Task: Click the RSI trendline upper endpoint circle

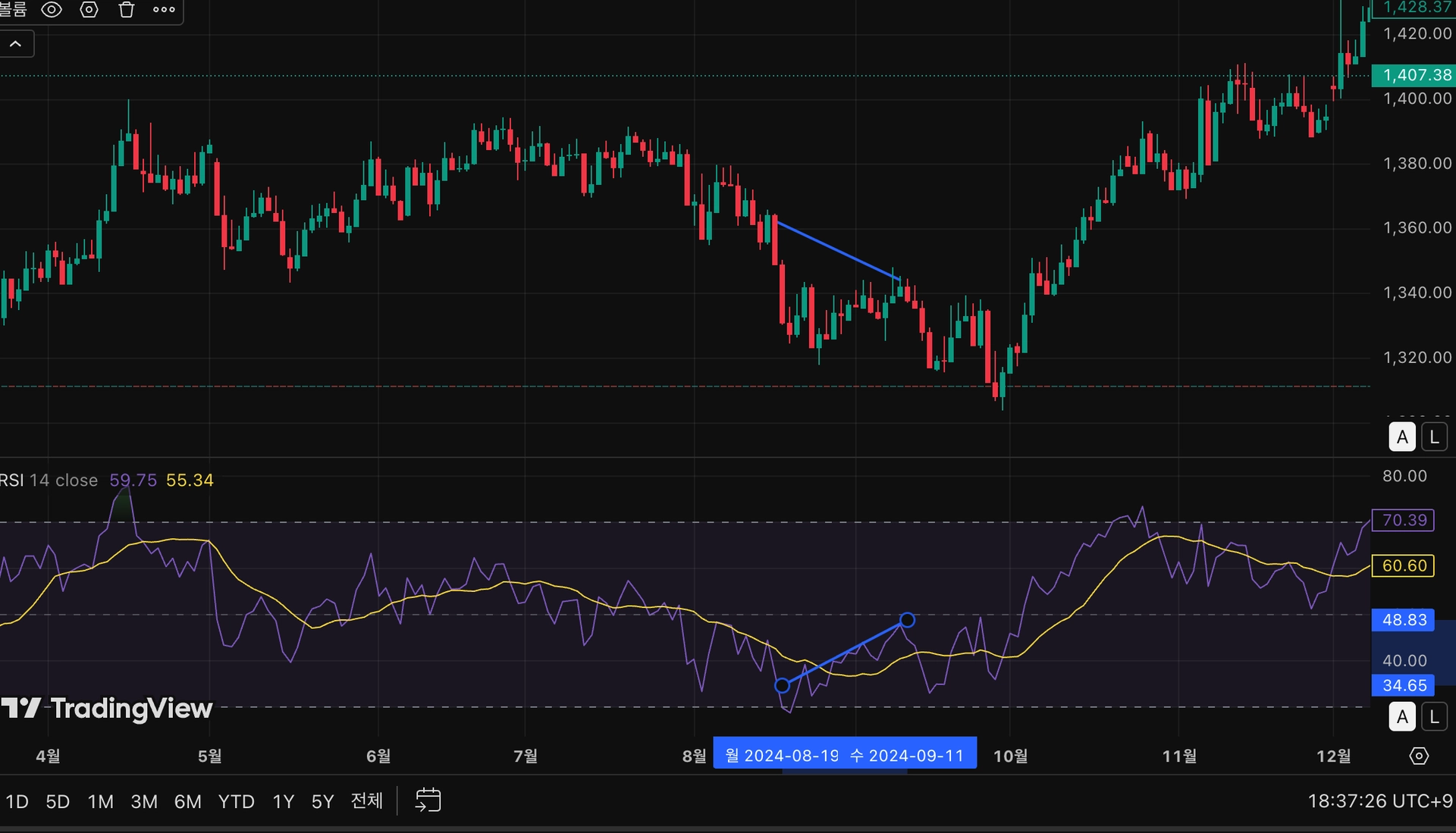Action: 907,620
